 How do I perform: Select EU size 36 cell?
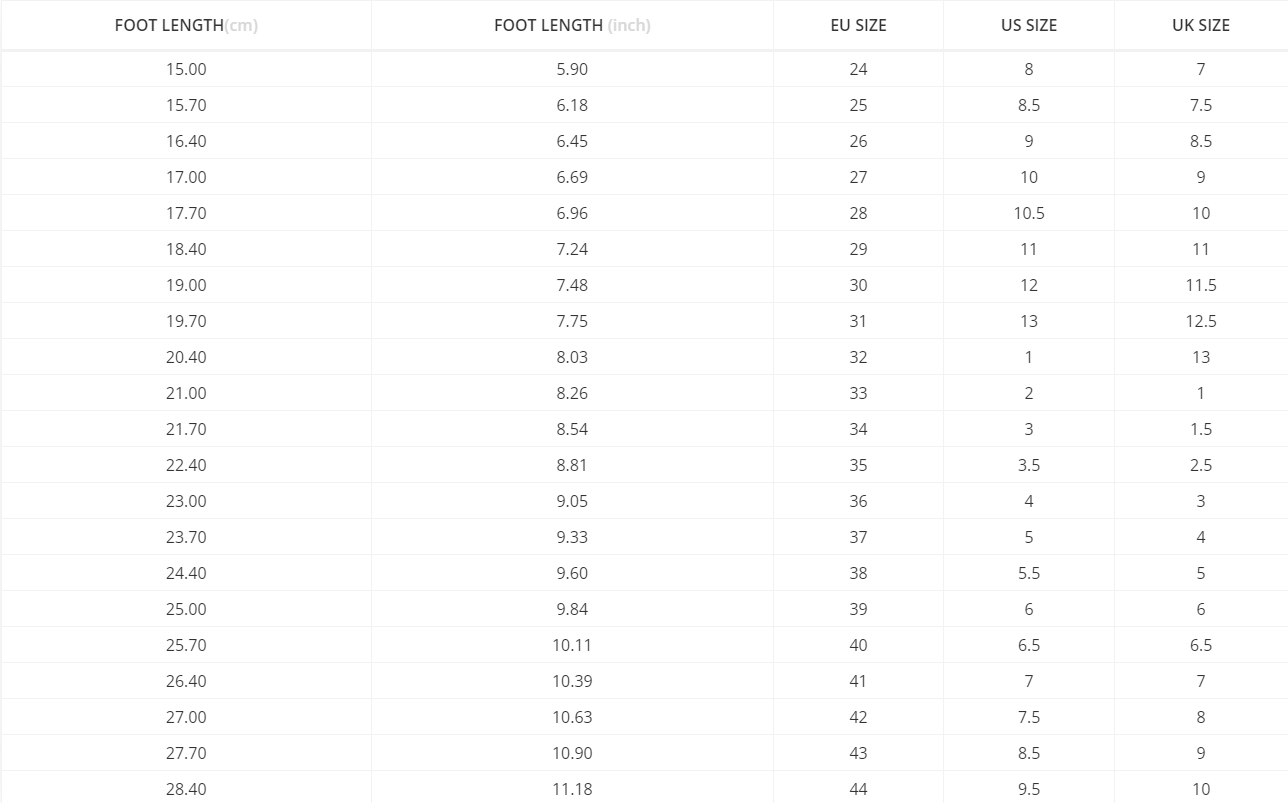pos(858,501)
